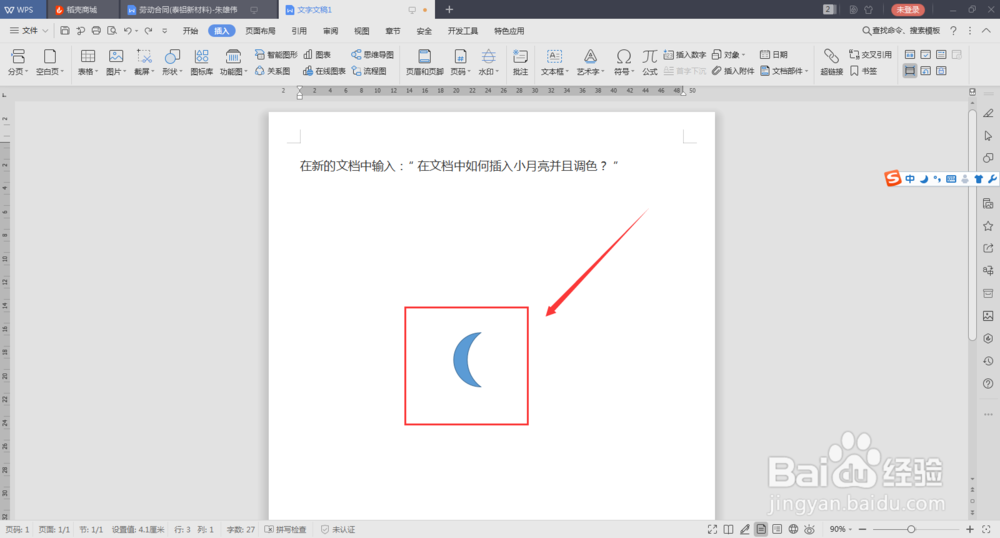Switch to full screen view in status bar
The height and width of the screenshot is (538, 1000).
(712, 529)
